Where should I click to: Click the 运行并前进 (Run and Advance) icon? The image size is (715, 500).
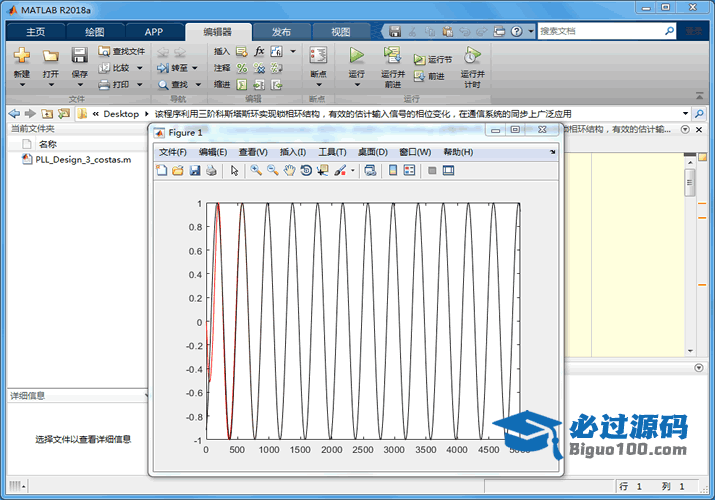pyautogui.click(x=392, y=56)
